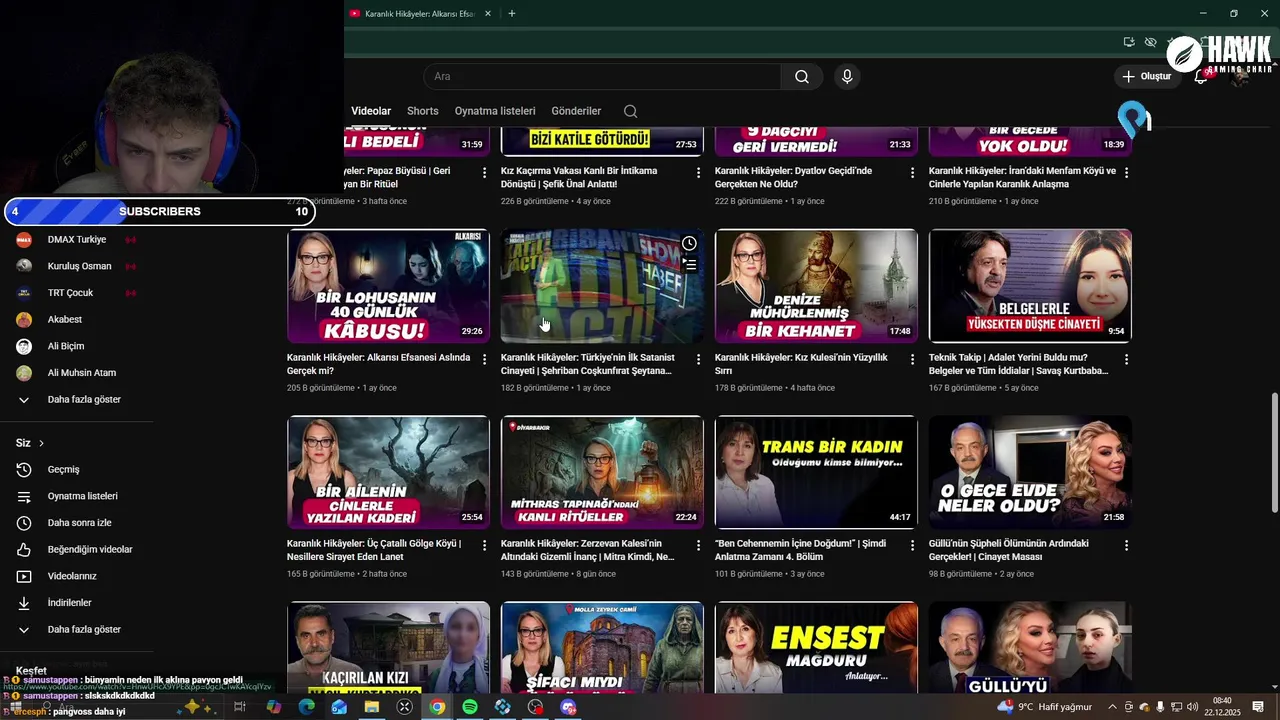Open title link Türkiye'nin İlk Satanist Cinayeti
The image size is (1280, 720).
coord(587,364)
